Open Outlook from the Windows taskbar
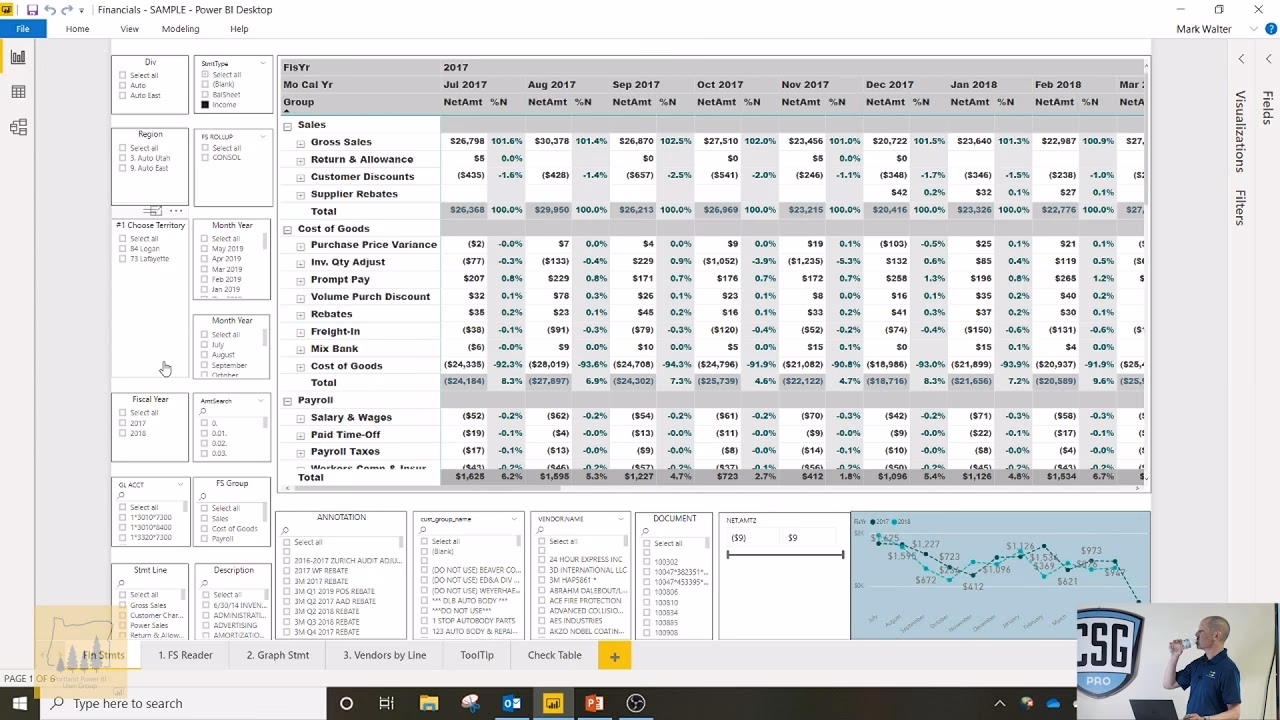The height and width of the screenshot is (720, 1280). pos(511,703)
